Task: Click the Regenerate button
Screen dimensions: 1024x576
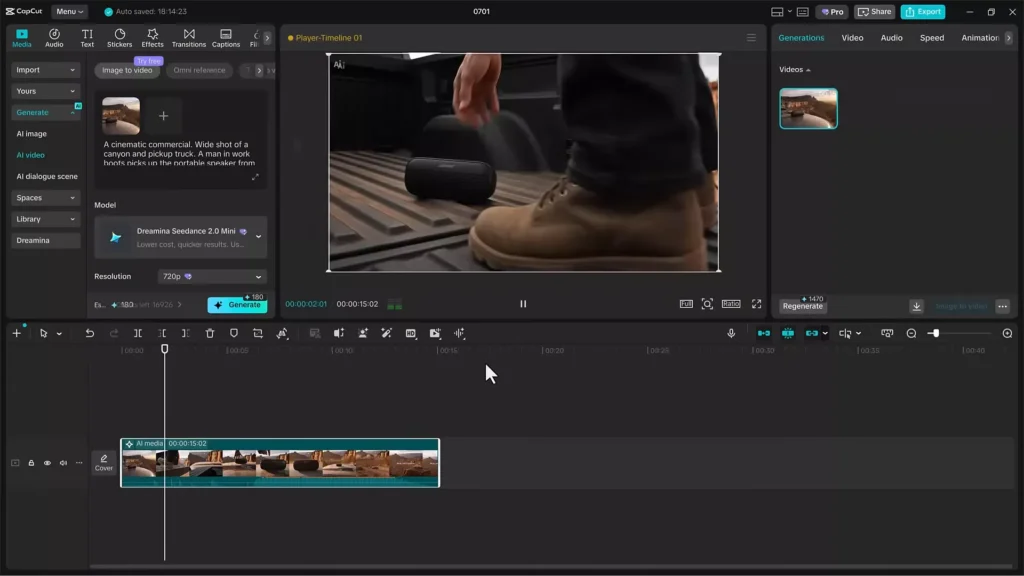Action: point(803,306)
